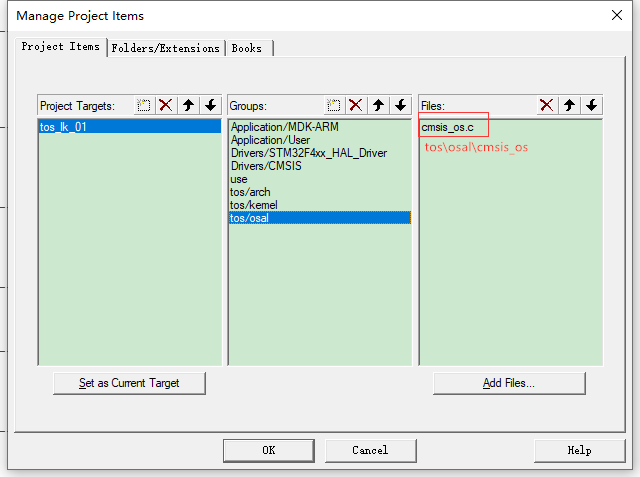Select the tos/osal group
This screenshot has width=640, height=477.
tap(320, 218)
